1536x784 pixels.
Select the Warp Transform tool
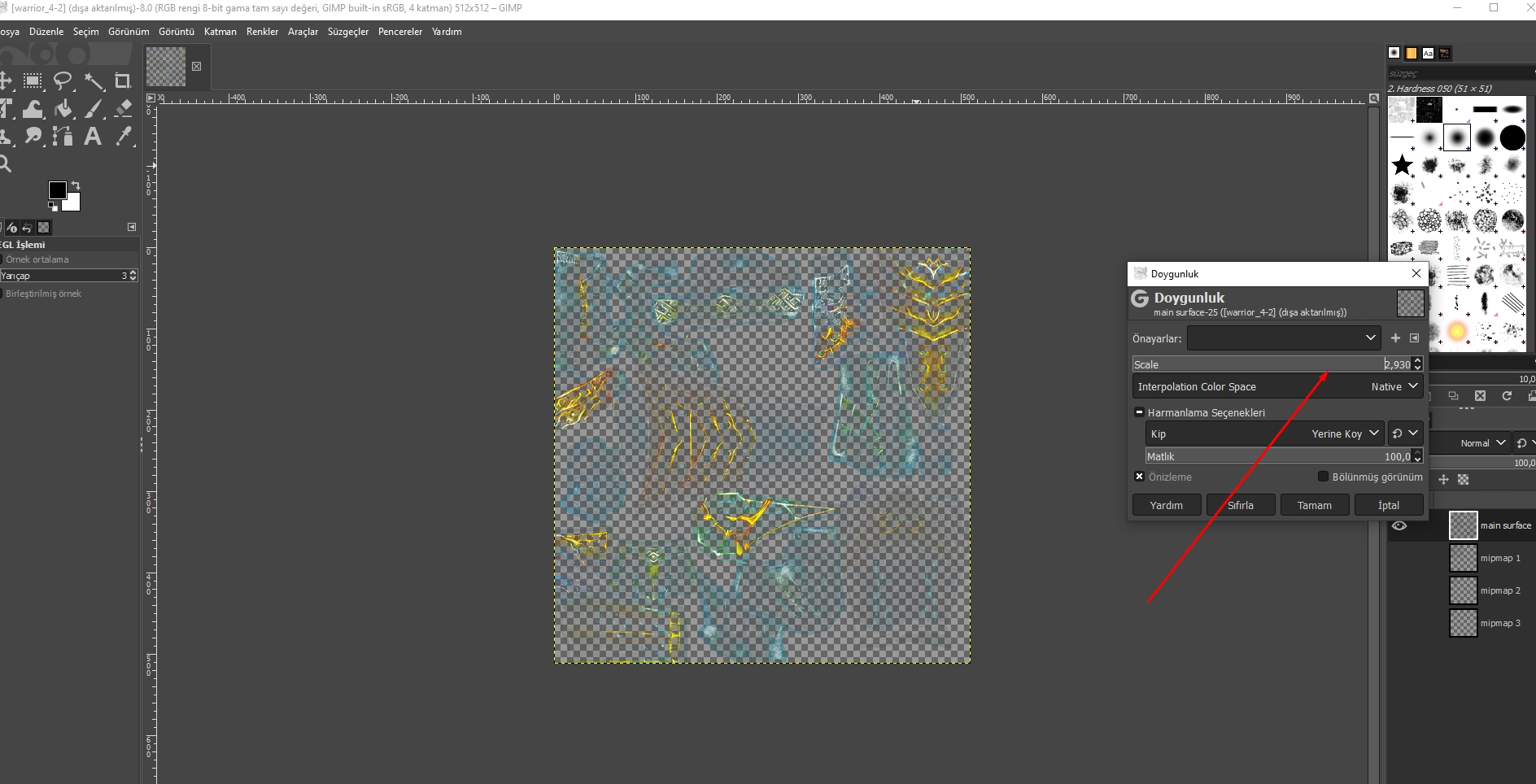[x=33, y=108]
